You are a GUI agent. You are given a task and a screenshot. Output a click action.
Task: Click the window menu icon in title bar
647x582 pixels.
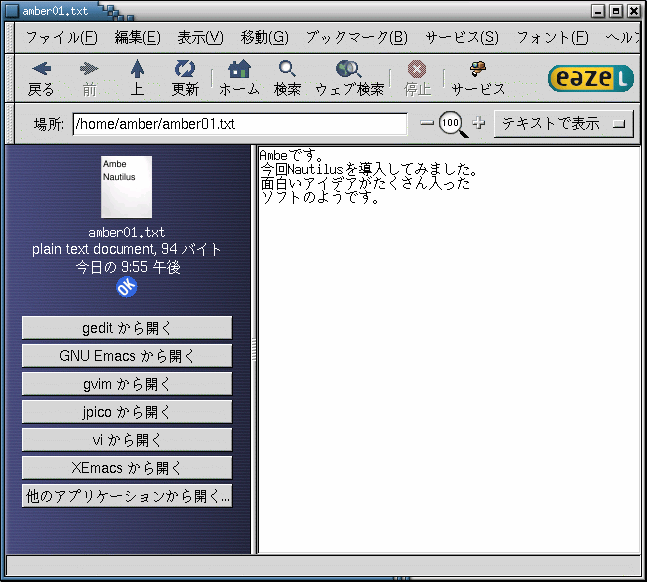point(12,11)
